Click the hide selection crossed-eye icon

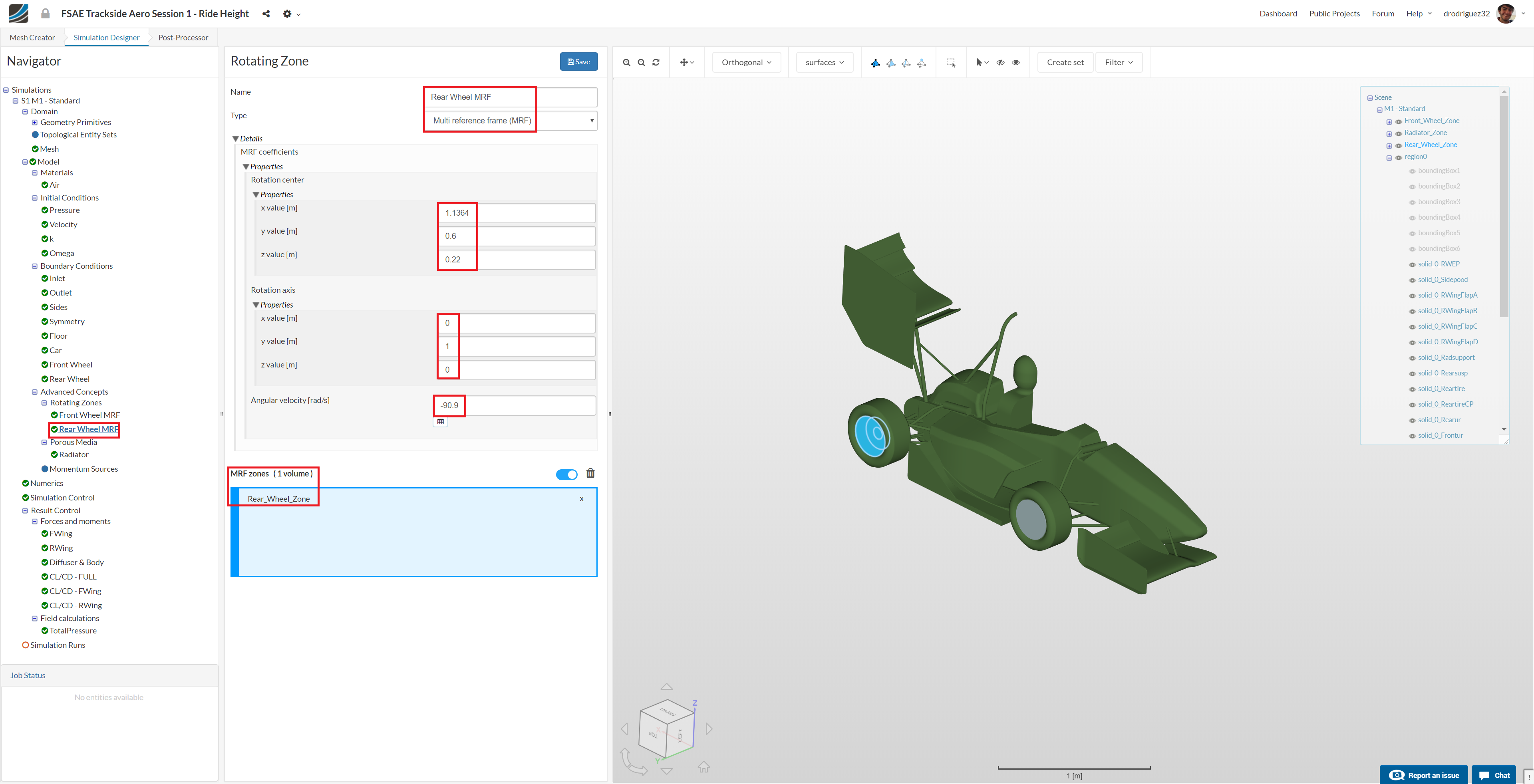[x=1000, y=63]
